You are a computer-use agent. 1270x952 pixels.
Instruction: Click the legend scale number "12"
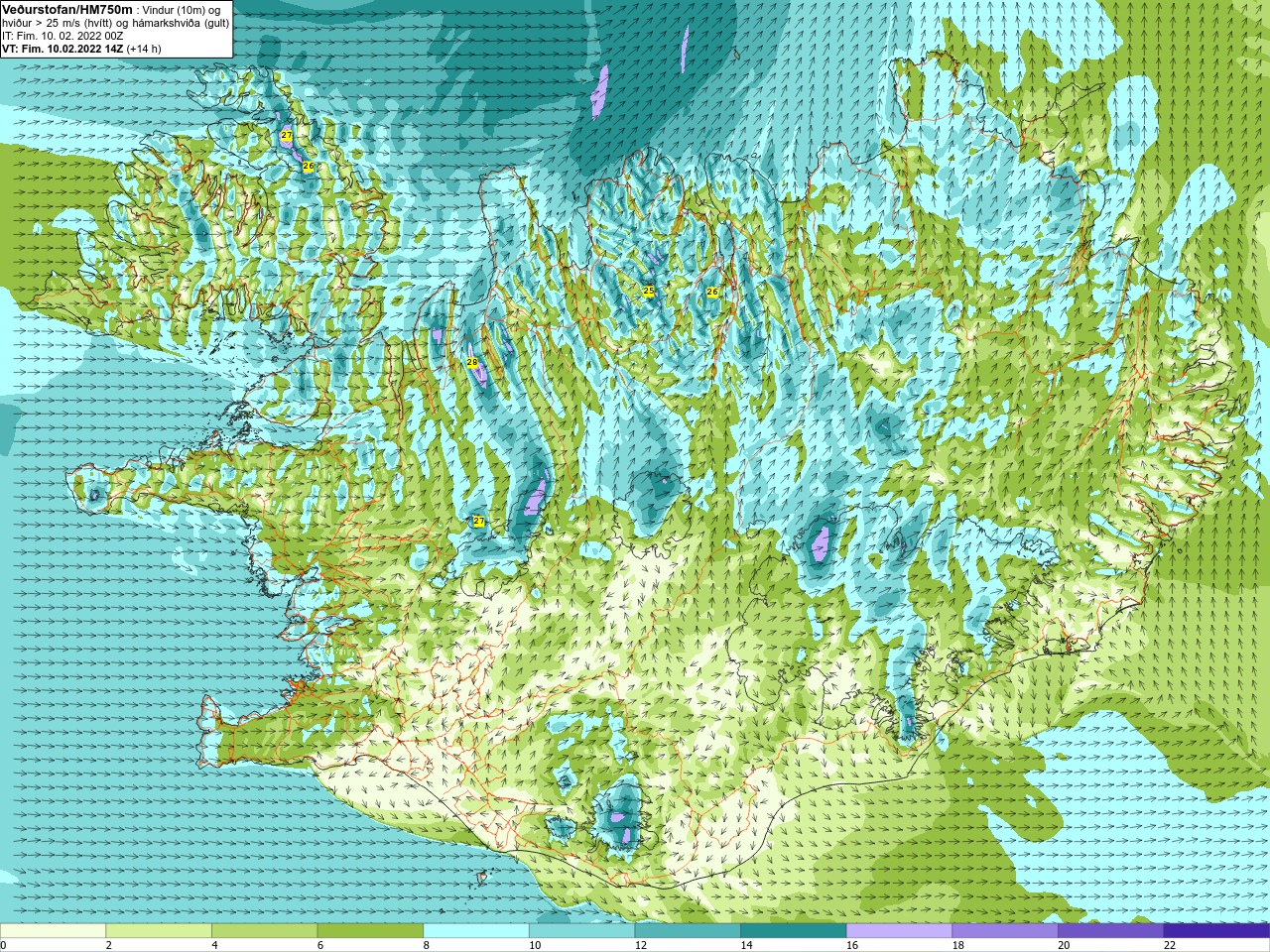[x=641, y=945]
